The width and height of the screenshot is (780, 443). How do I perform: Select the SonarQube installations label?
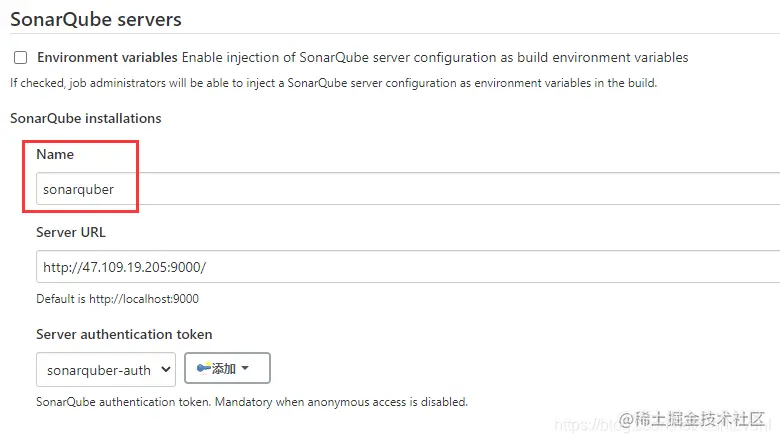click(x=86, y=118)
